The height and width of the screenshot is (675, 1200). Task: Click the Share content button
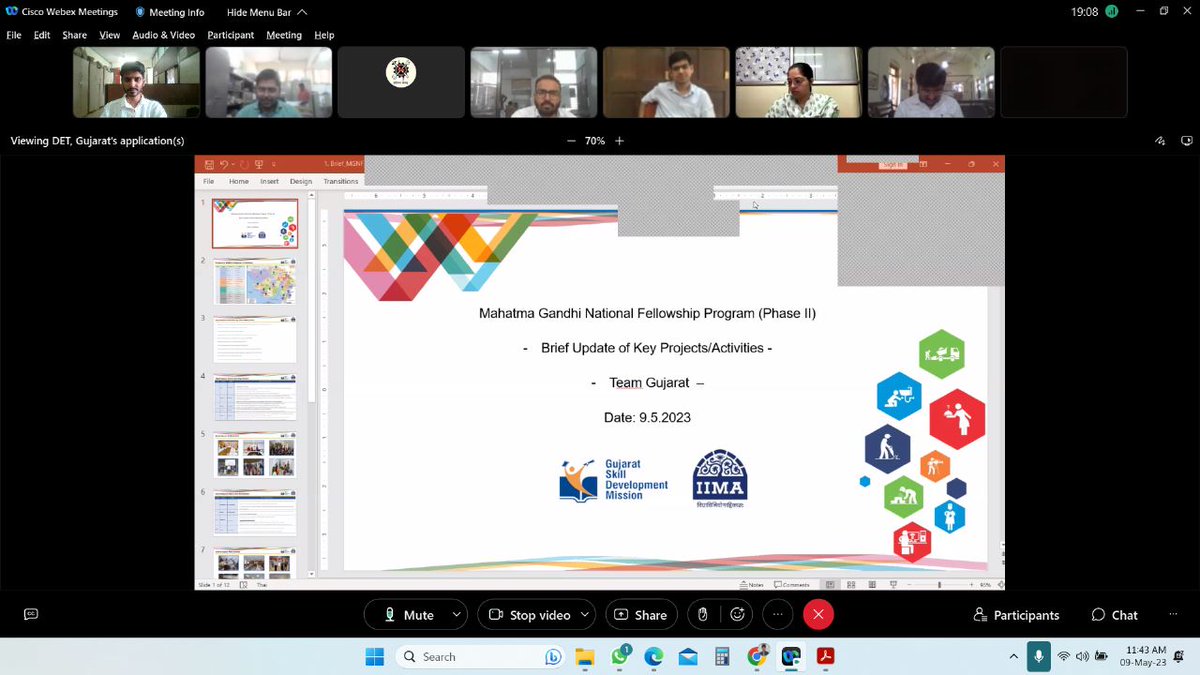(x=641, y=615)
